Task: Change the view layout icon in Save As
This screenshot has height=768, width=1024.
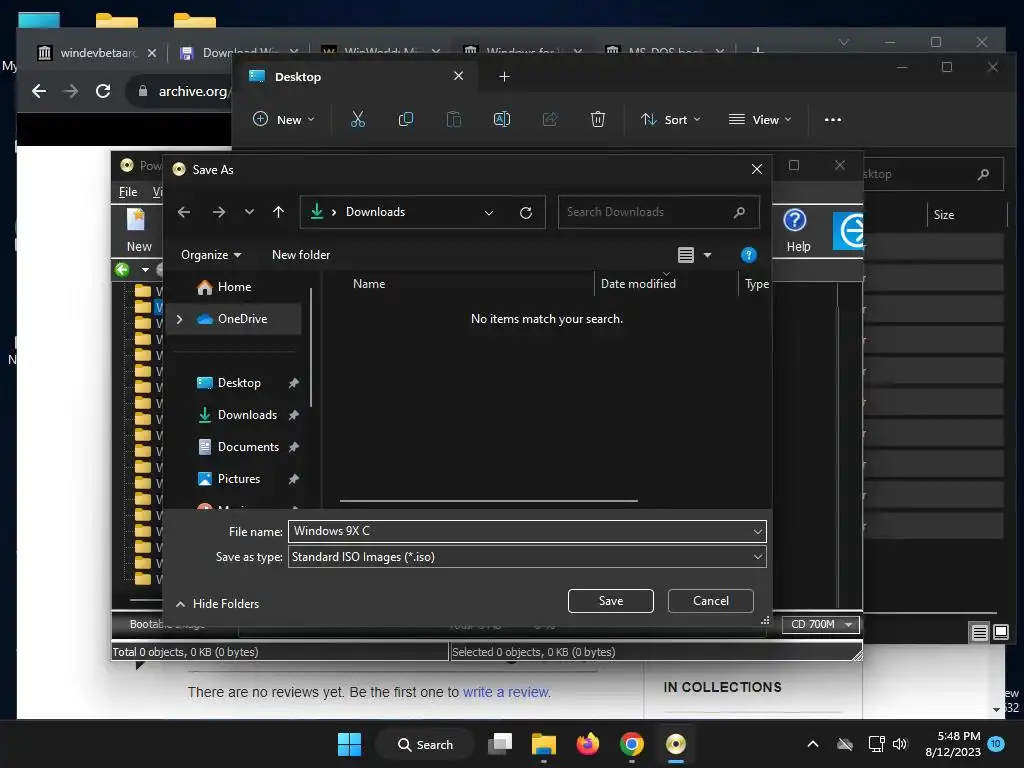Action: point(686,255)
